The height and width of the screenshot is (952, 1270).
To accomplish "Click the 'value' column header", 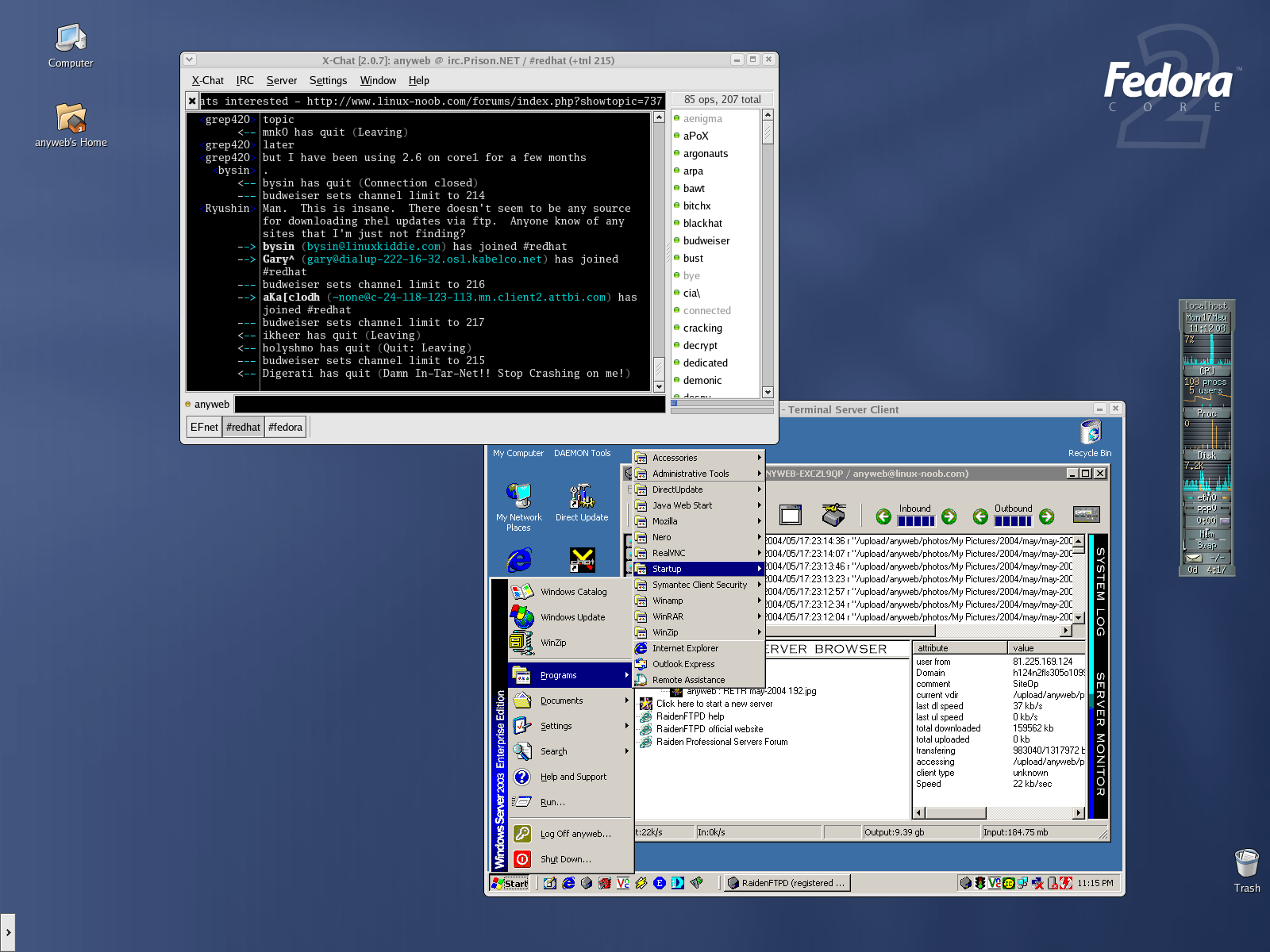I will (x=1046, y=648).
